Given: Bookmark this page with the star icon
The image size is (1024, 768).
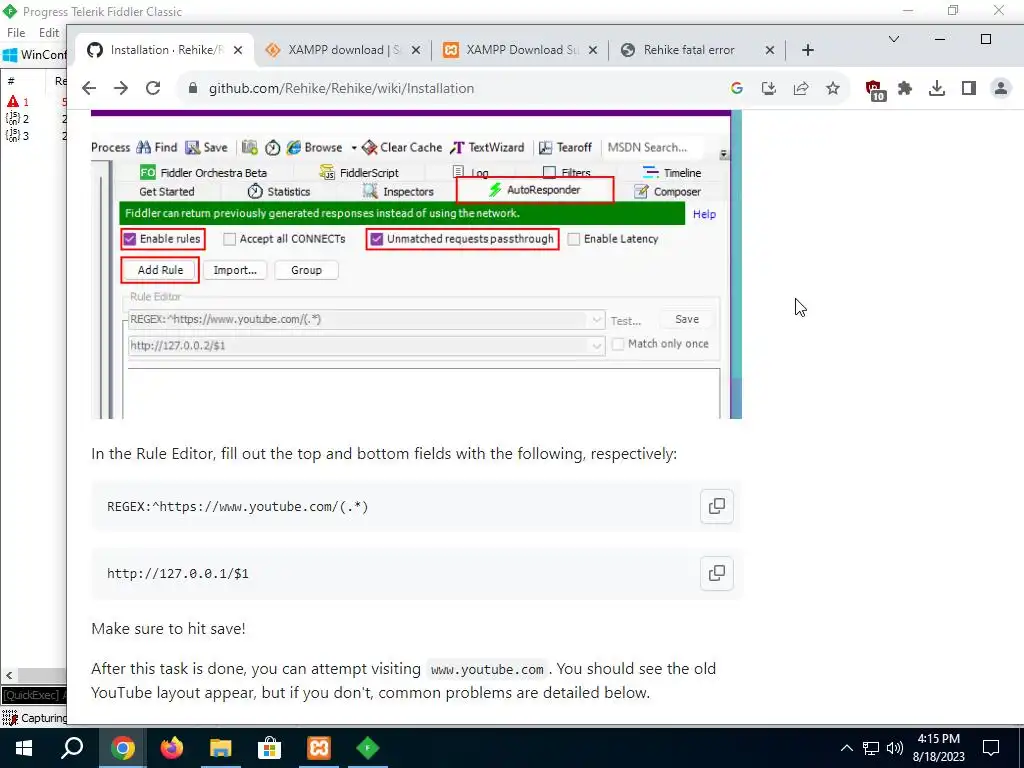Looking at the screenshot, I should [x=833, y=88].
